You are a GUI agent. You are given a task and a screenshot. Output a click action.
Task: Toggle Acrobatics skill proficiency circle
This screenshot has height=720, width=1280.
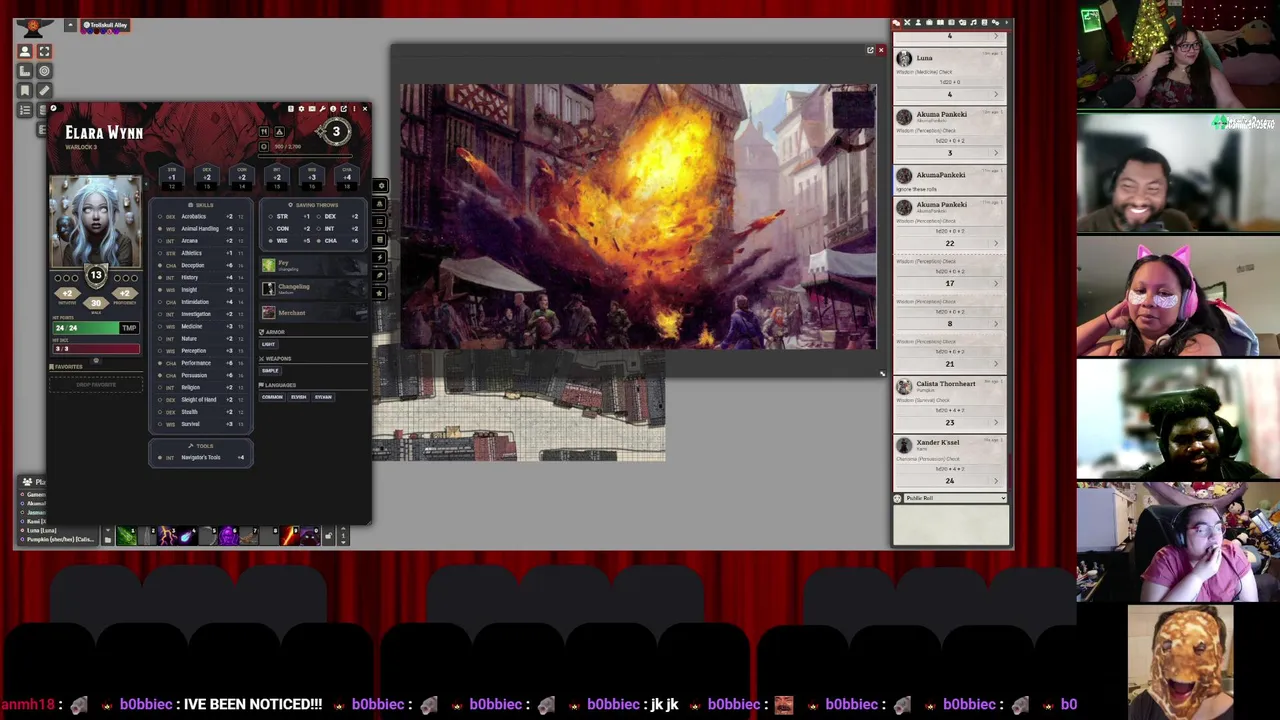160,217
